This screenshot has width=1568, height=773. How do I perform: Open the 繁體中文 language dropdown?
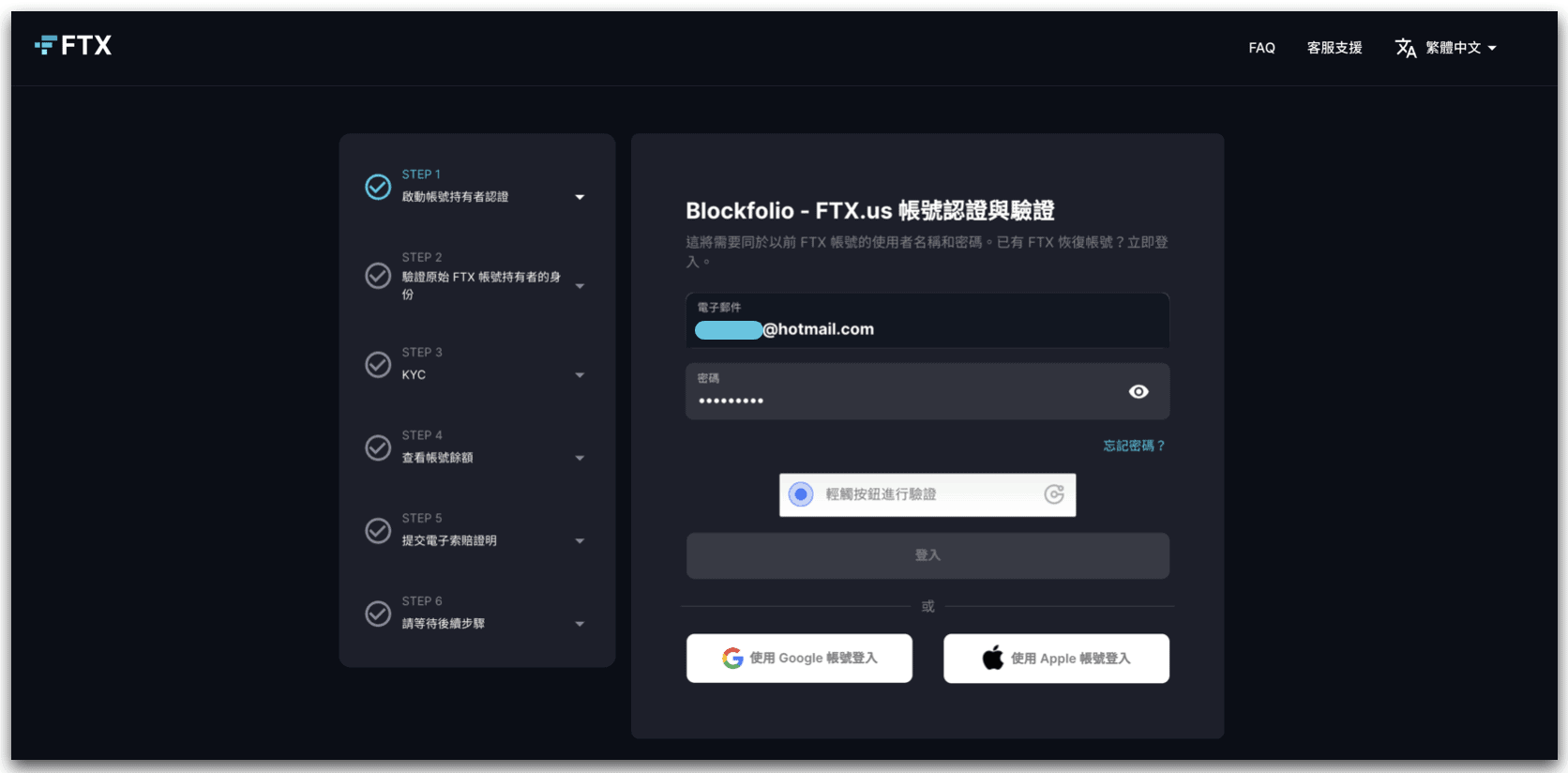pyautogui.click(x=1460, y=48)
